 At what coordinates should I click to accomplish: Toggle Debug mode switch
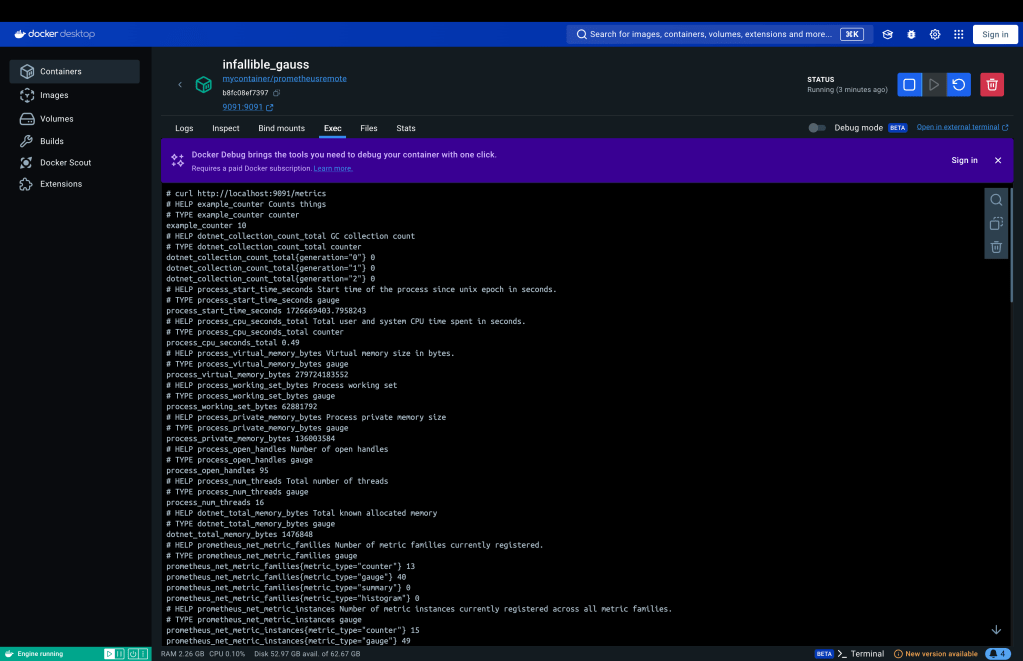pos(817,128)
